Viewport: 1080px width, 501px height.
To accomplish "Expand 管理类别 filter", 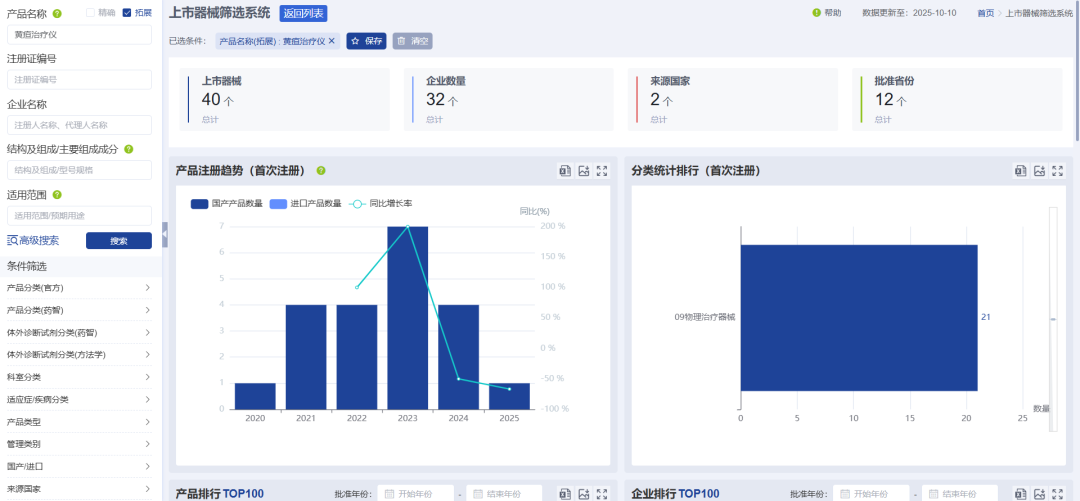I will [79, 444].
